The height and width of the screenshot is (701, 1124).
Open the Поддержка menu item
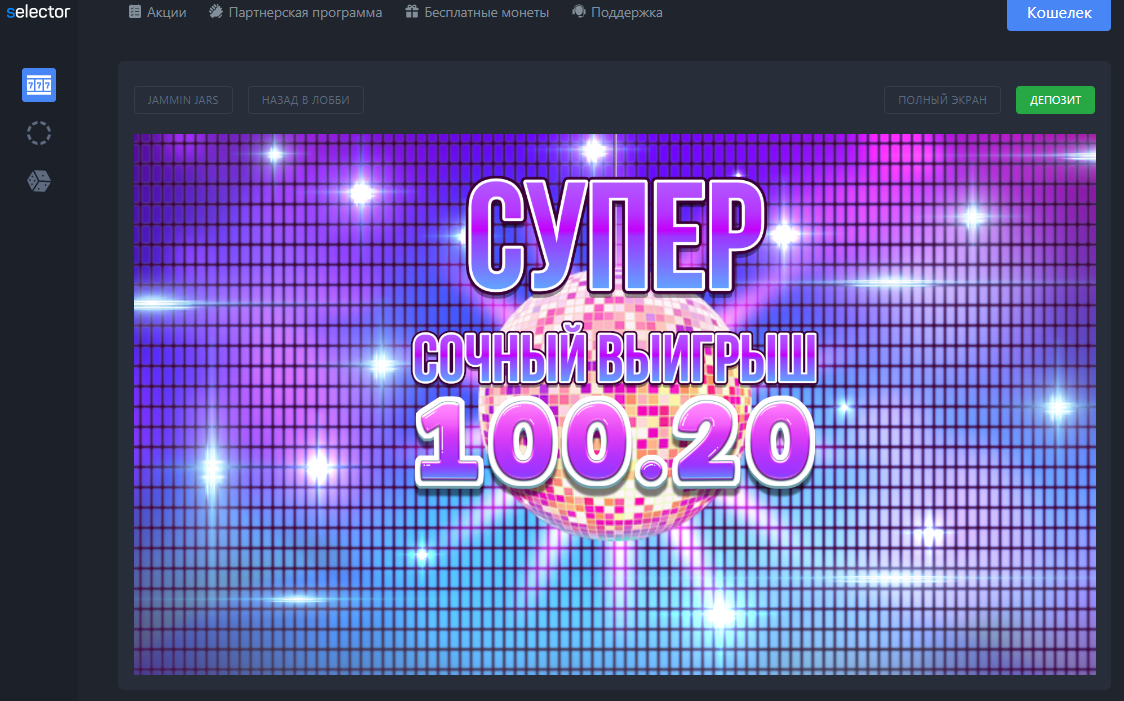pos(627,12)
